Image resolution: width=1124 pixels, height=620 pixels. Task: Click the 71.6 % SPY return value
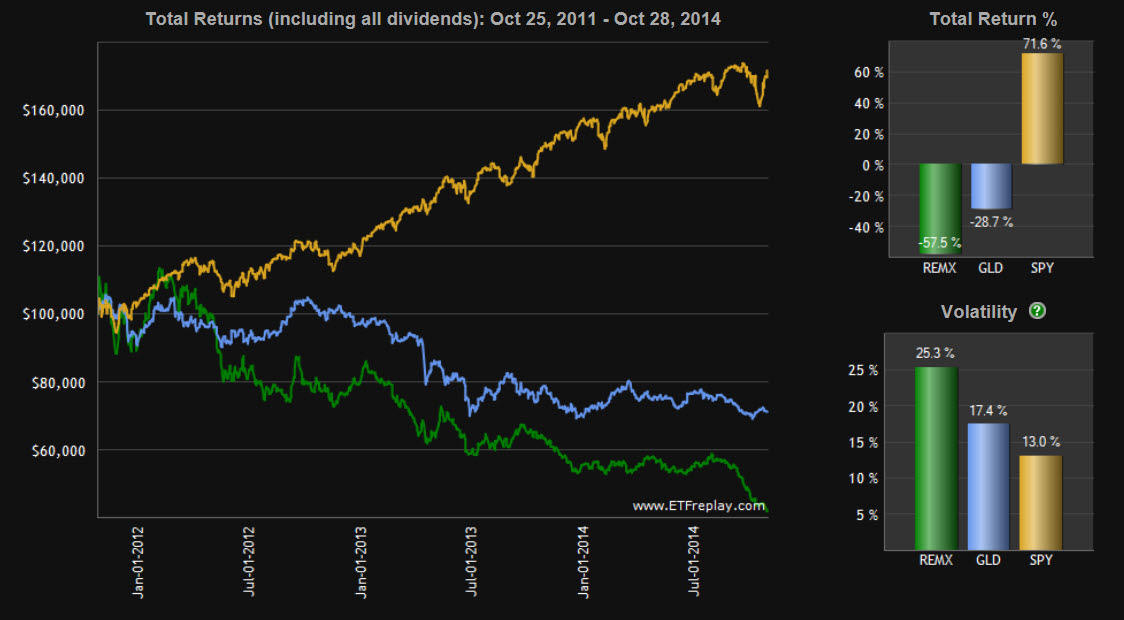(x=1042, y=45)
